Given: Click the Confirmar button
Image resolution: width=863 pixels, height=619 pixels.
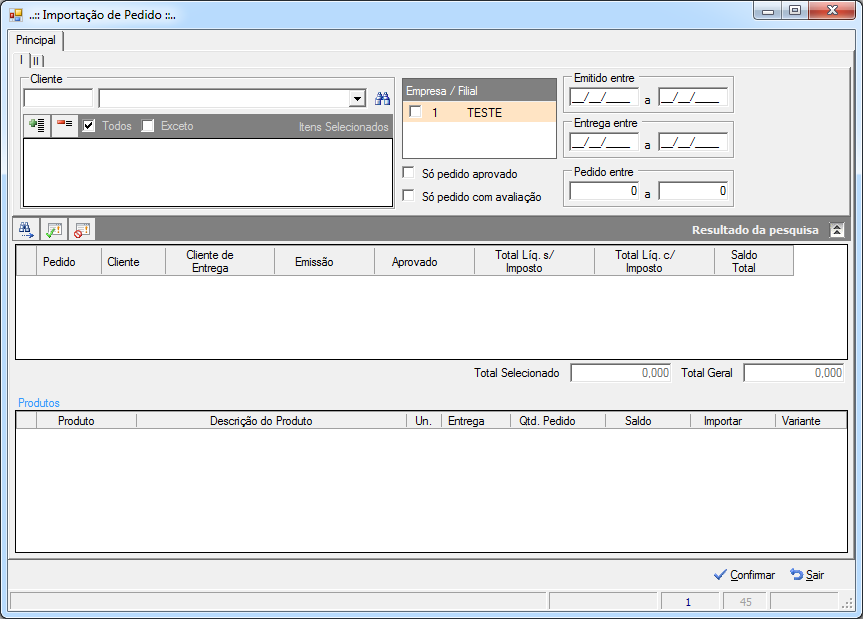Looking at the screenshot, I should [x=744, y=575].
